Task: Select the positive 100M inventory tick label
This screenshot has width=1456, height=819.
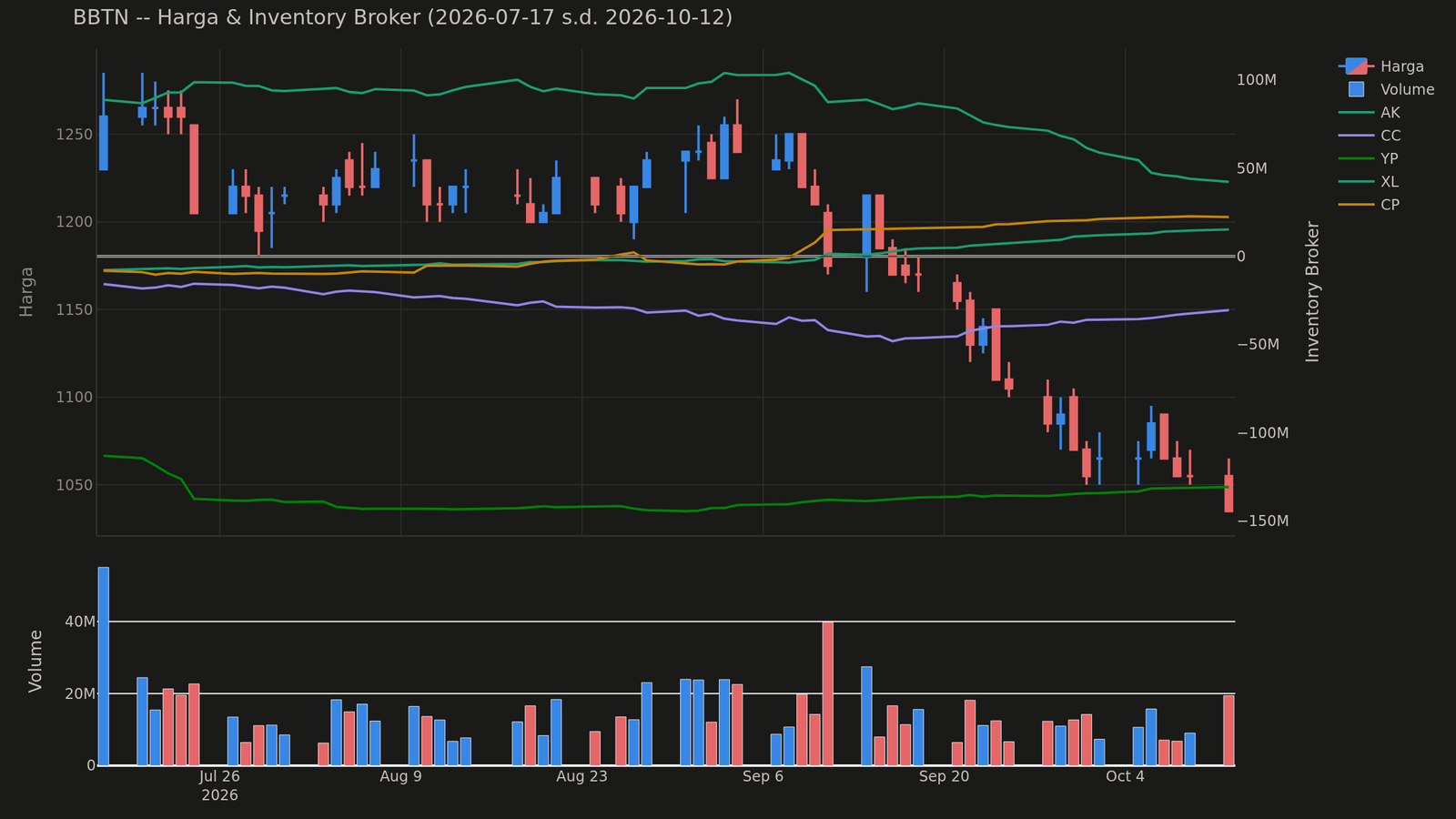Action: 1257,80
